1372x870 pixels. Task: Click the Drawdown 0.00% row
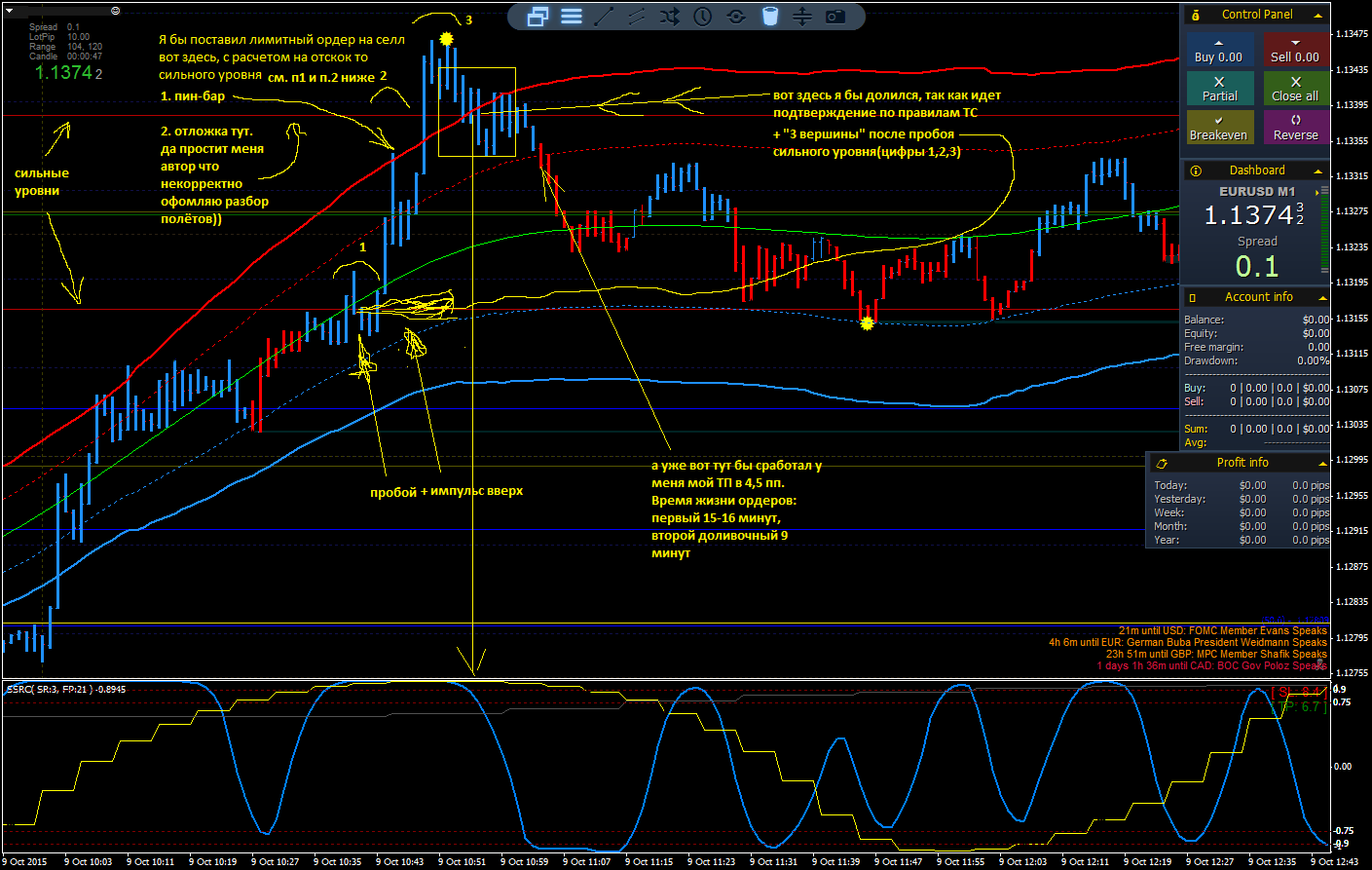click(x=1256, y=360)
